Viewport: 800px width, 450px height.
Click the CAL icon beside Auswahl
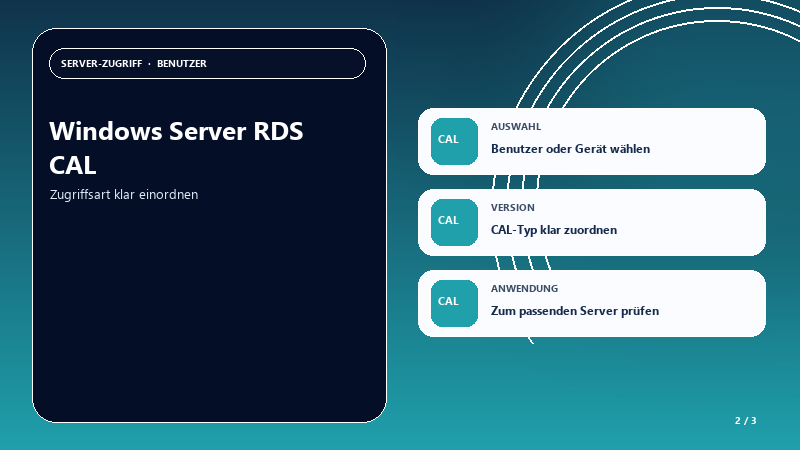point(454,141)
